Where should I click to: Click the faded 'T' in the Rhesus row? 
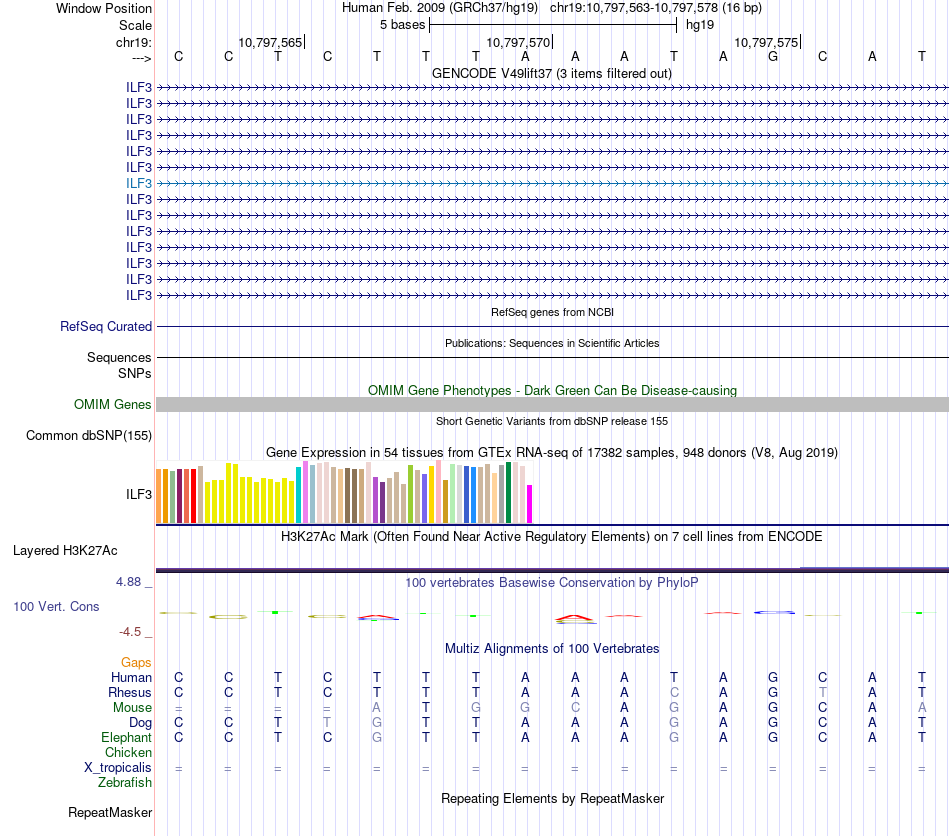822,692
